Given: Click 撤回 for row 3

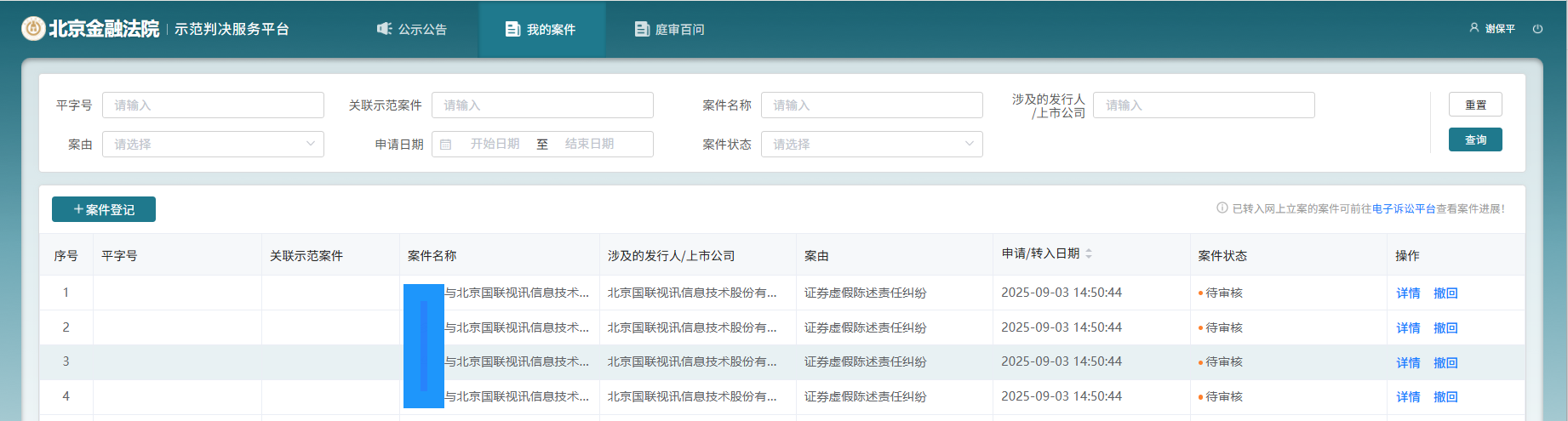Looking at the screenshot, I should [1445, 362].
